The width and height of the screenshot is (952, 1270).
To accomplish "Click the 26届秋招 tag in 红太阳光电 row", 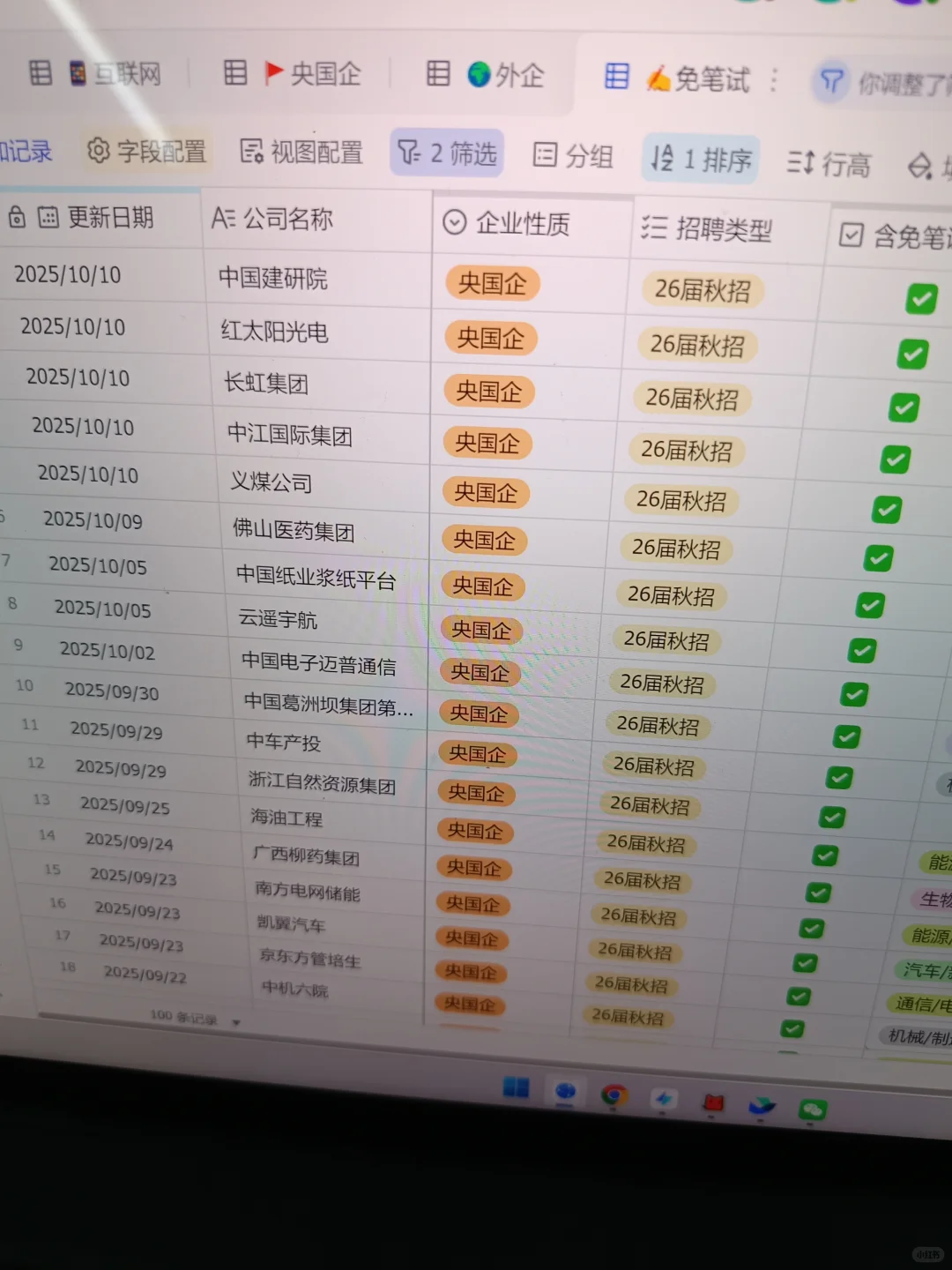I will (x=697, y=345).
